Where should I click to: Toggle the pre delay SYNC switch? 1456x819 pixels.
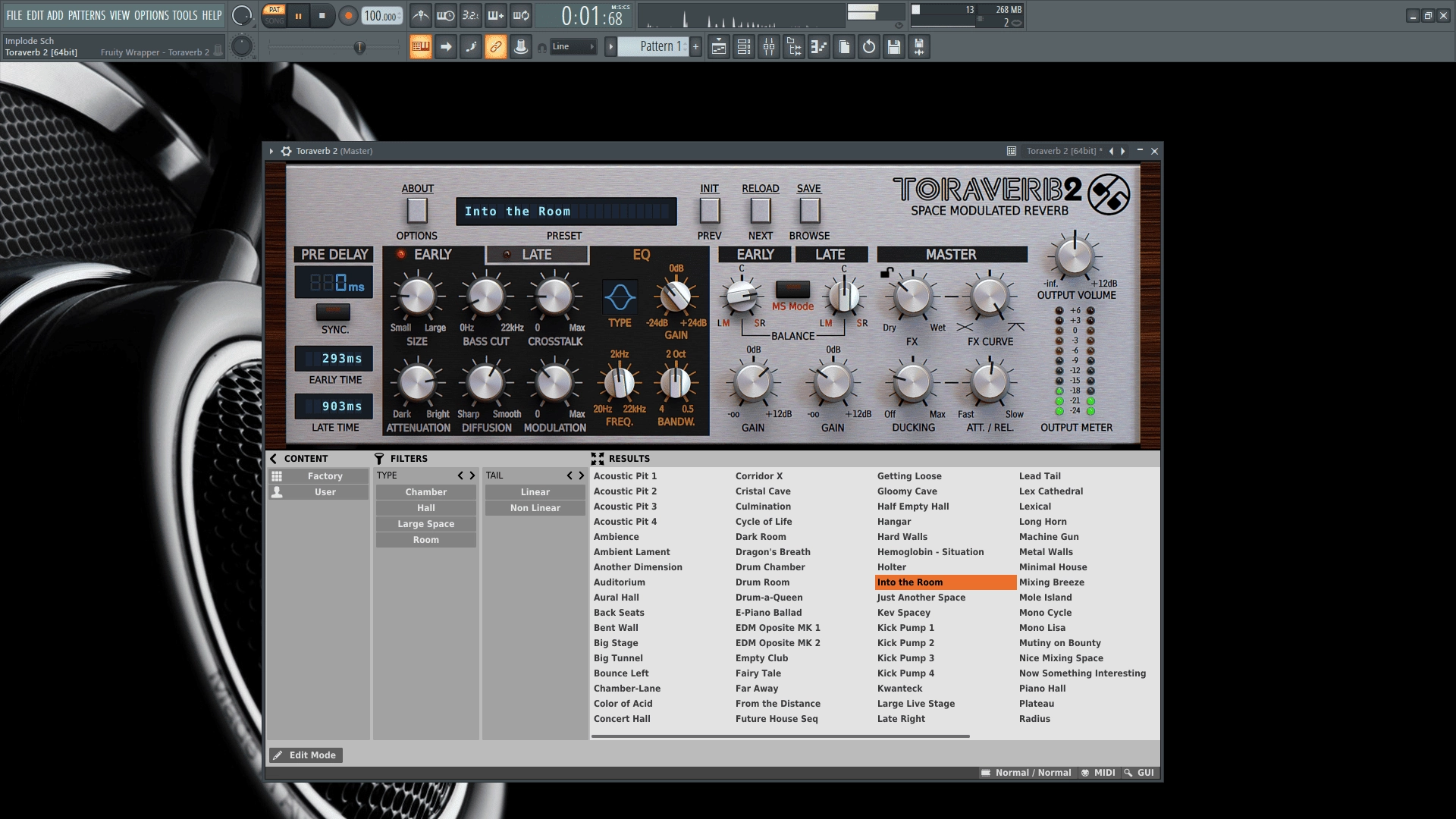tap(333, 312)
